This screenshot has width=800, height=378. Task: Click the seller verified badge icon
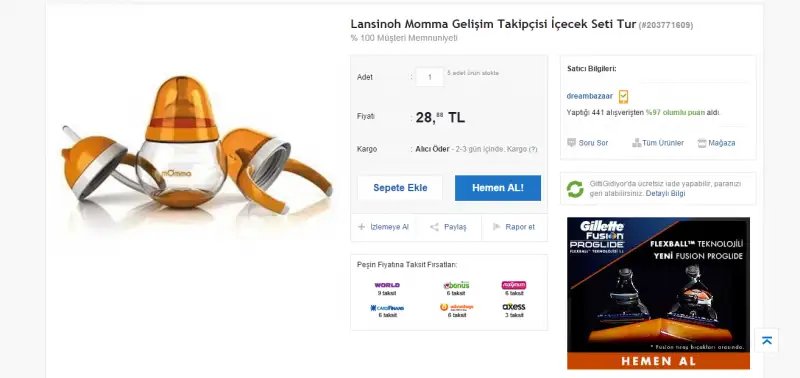(623, 96)
